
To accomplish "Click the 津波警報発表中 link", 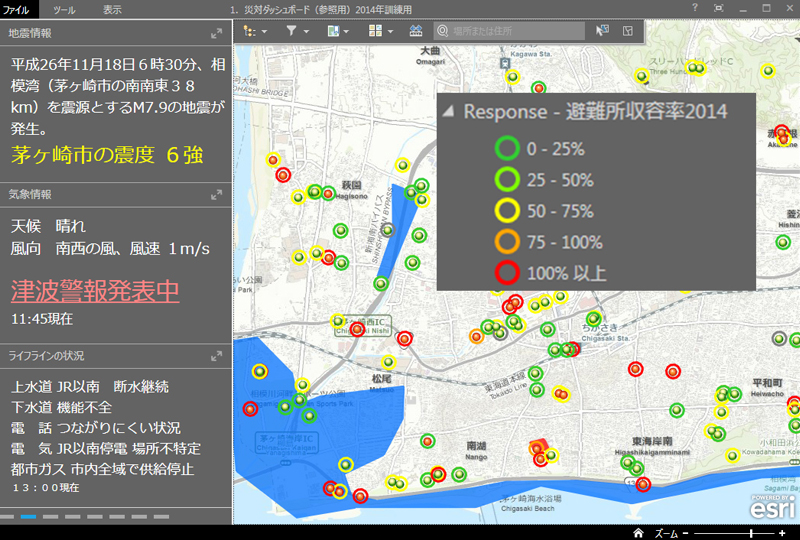I will pyautogui.click(x=95, y=291).
